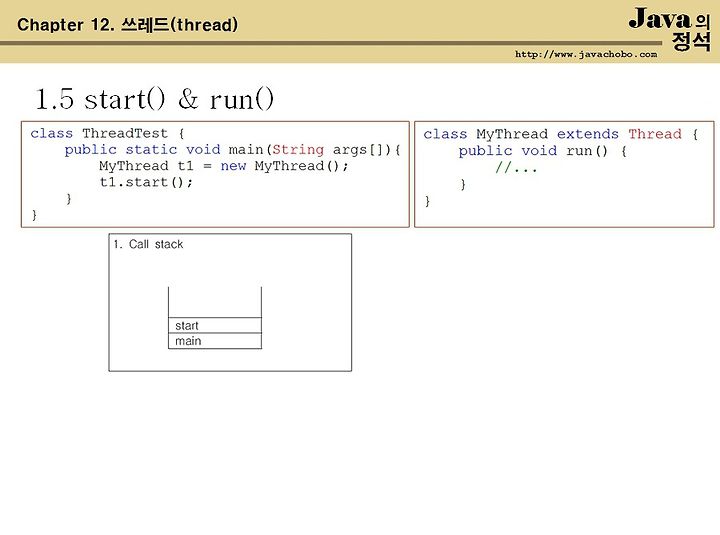The height and width of the screenshot is (535, 720).
Task: Click the 'main' stack frame
Action: 215,341
